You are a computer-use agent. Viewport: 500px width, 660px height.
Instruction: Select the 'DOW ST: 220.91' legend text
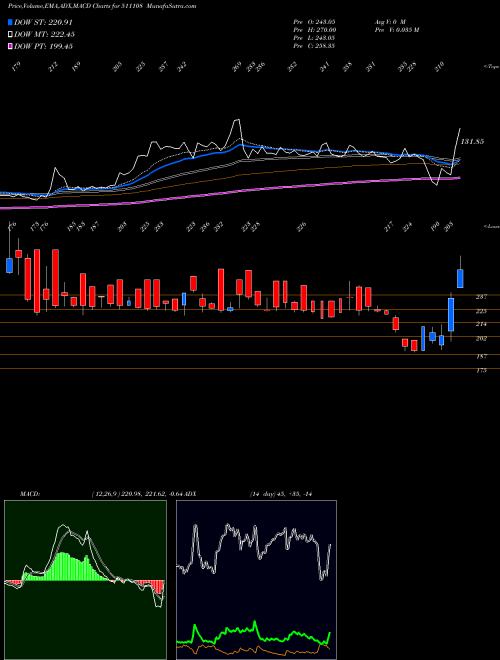point(43,23)
